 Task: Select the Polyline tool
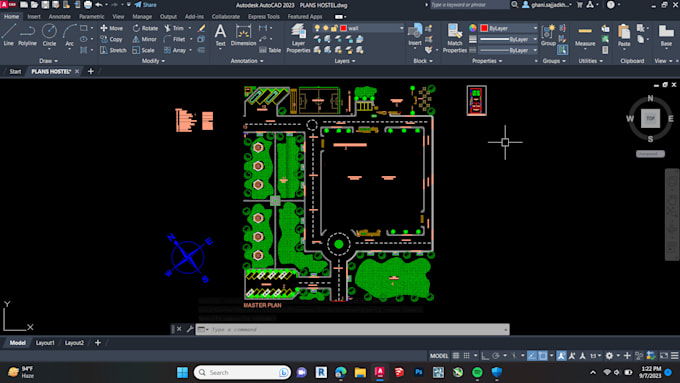(27, 35)
